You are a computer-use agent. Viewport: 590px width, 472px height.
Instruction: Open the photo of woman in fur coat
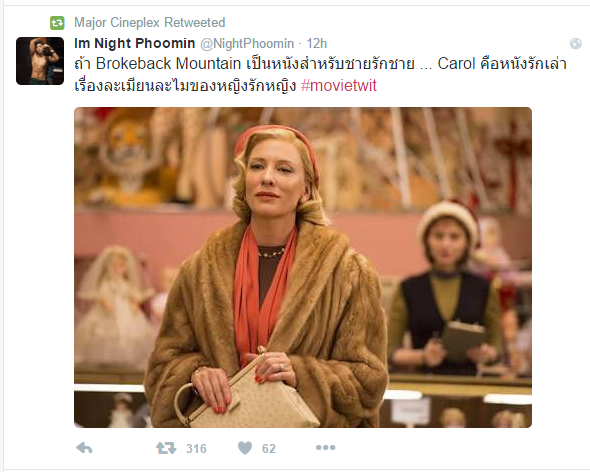[303, 267]
